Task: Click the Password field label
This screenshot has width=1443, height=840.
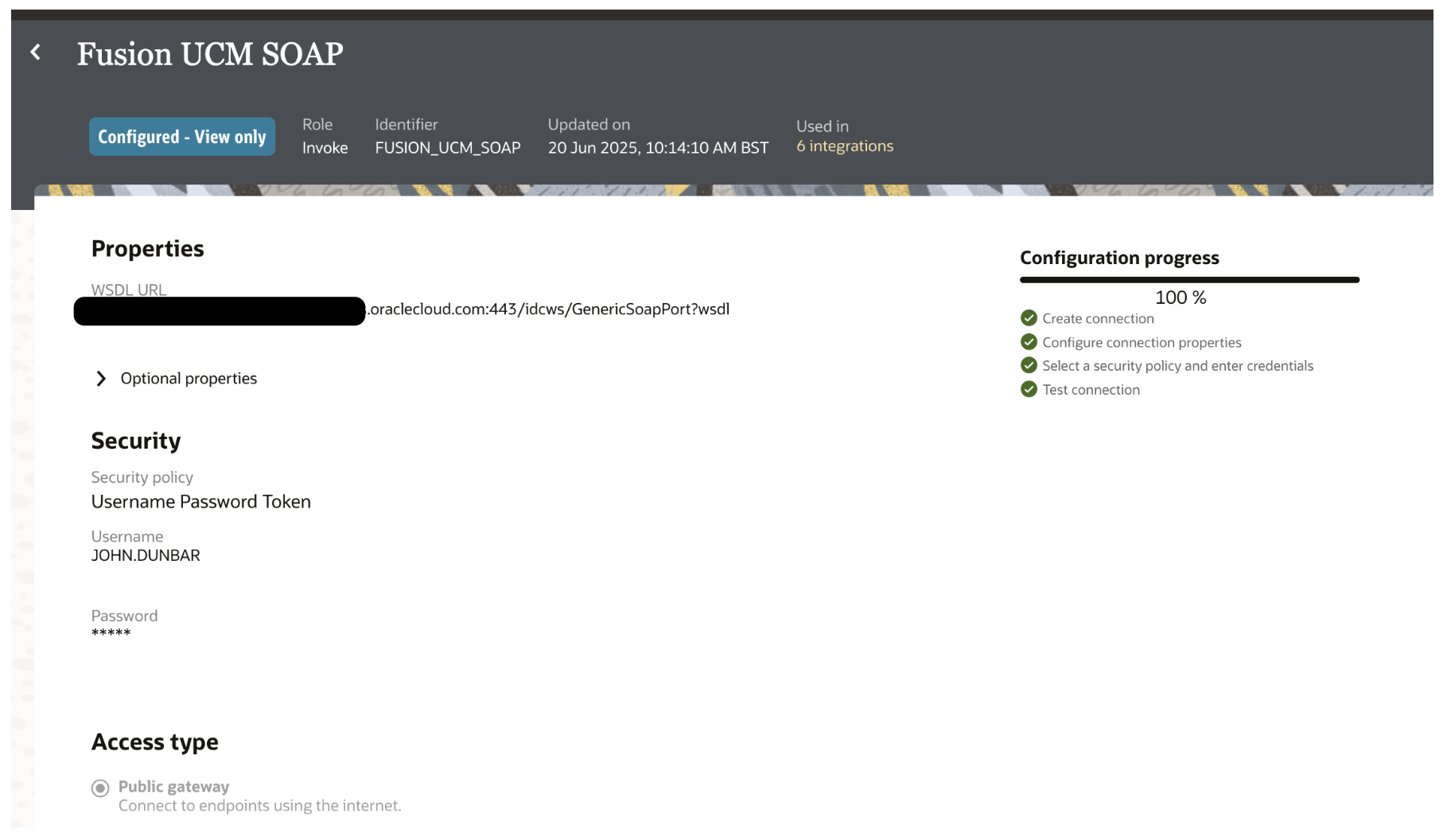Action: point(124,616)
